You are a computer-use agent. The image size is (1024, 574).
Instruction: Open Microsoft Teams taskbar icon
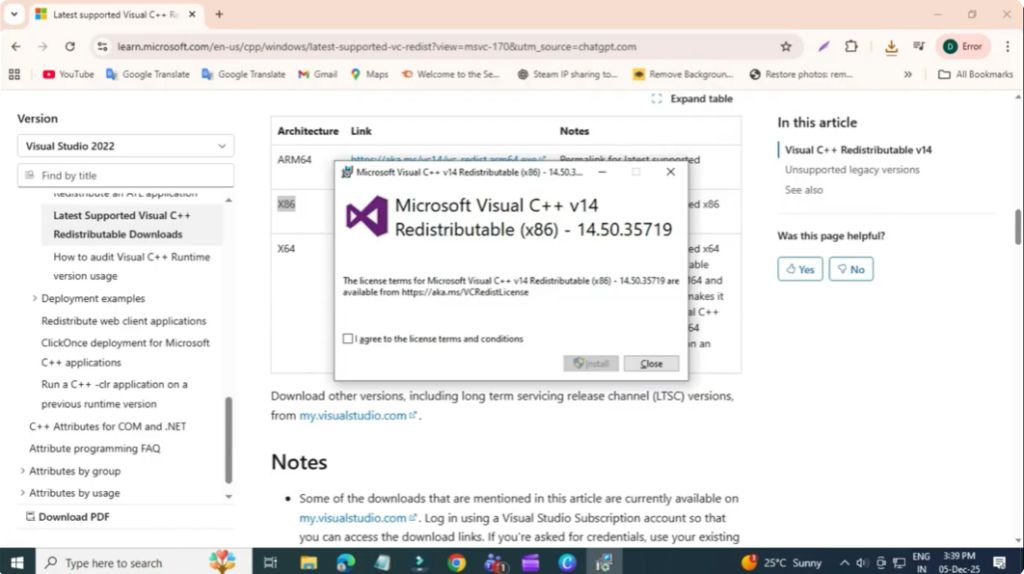pos(494,563)
